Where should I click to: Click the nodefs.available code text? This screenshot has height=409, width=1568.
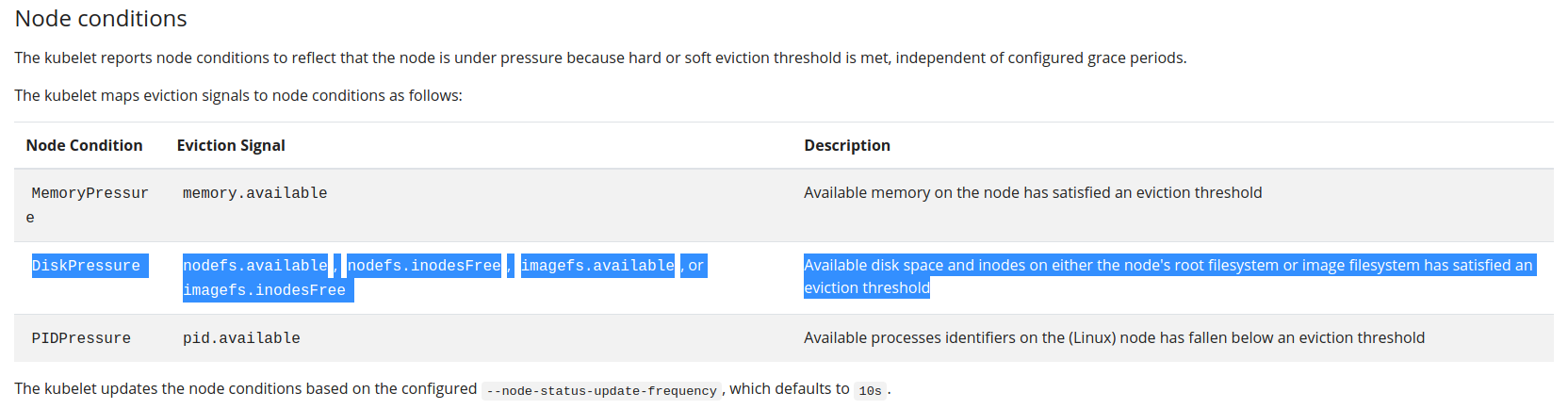point(255,266)
